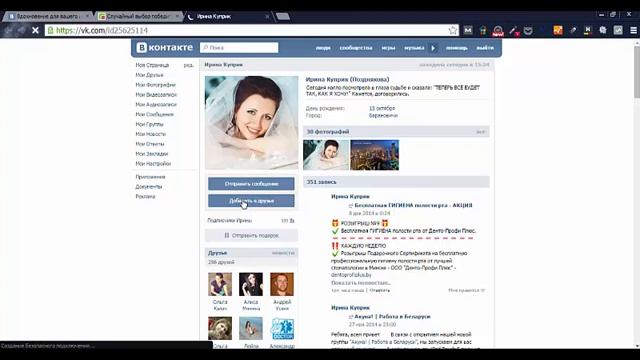Open Мои Ответы in the sidebar

coord(150,144)
